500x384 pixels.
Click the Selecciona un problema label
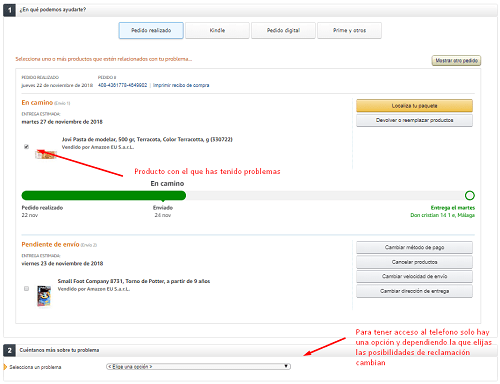[35, 367]
